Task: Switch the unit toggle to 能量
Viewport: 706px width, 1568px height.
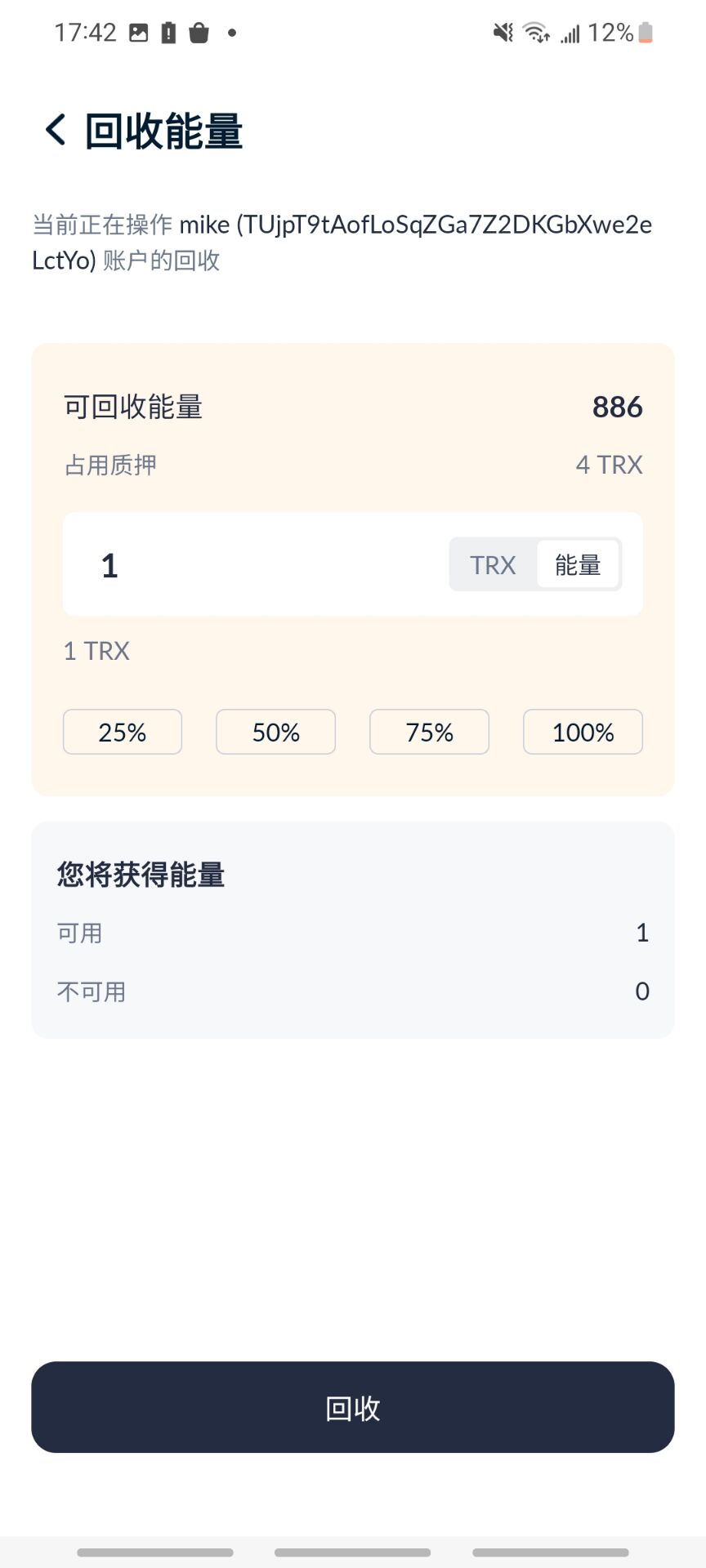Action: [578, 564]
